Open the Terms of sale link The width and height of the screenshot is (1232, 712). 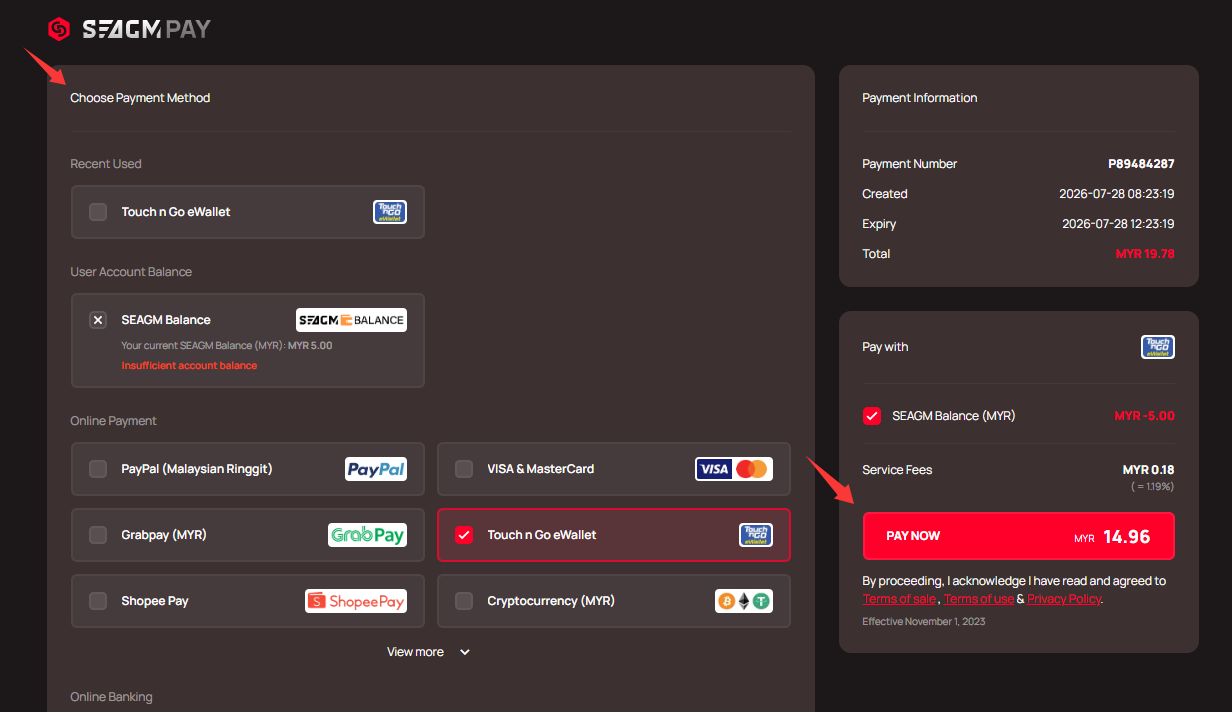point(900,599)
